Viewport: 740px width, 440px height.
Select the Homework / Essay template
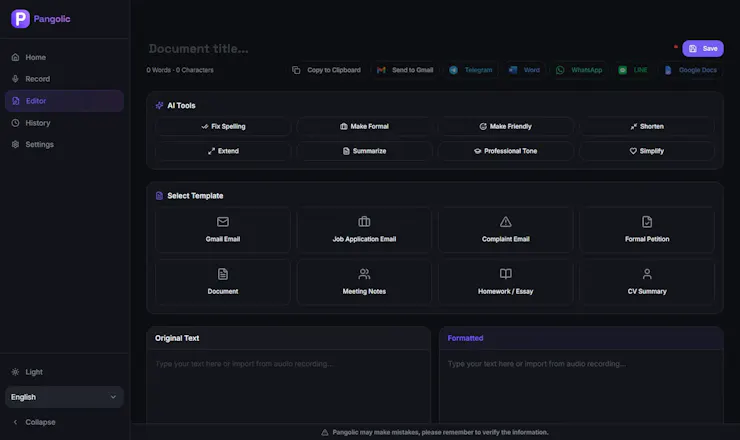(505, 282)
